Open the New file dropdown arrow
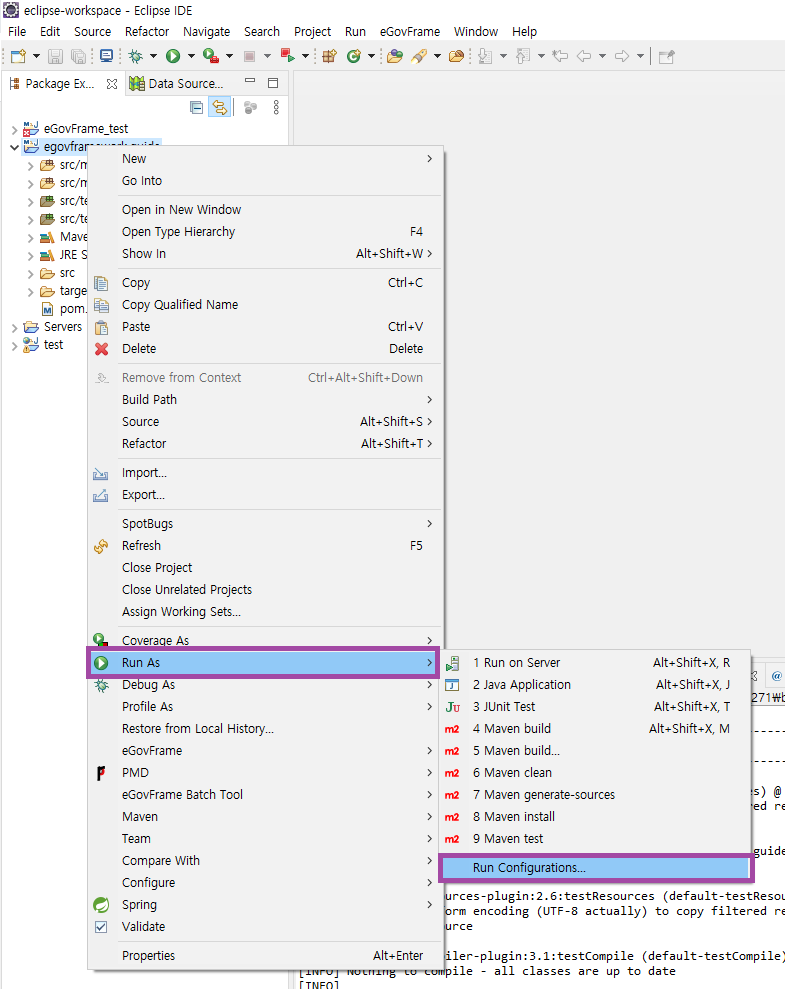785x989 pixels. 36,56
